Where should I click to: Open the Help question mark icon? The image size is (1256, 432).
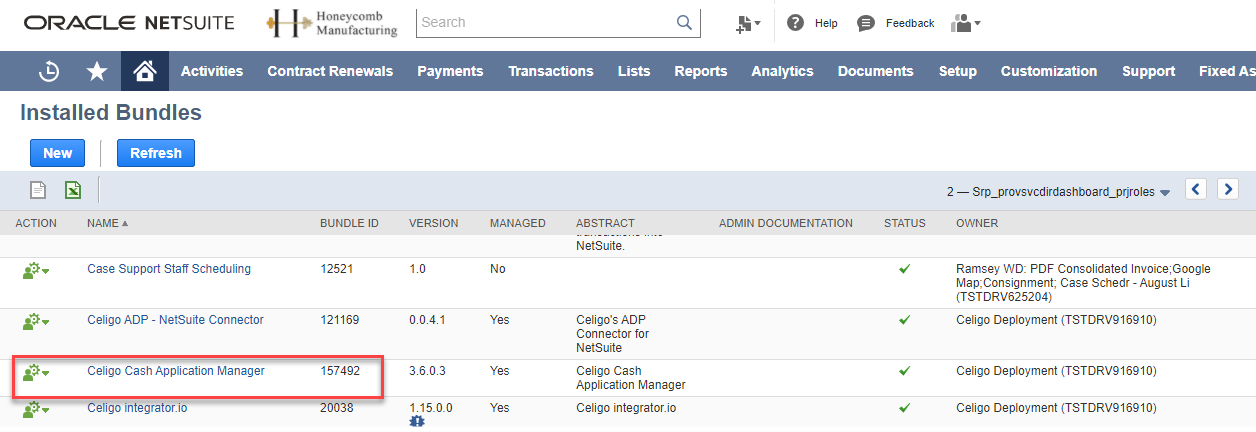point(796,23)
